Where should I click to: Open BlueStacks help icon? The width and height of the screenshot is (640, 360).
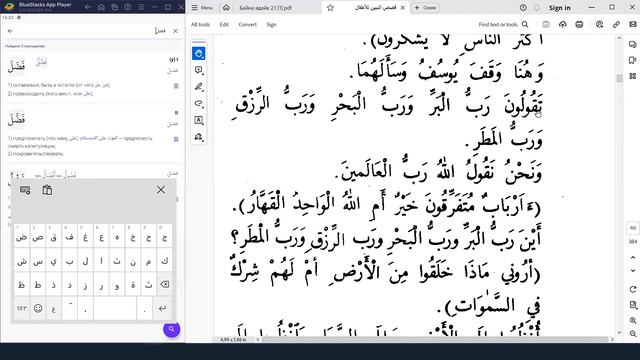(x=128, y=7)
